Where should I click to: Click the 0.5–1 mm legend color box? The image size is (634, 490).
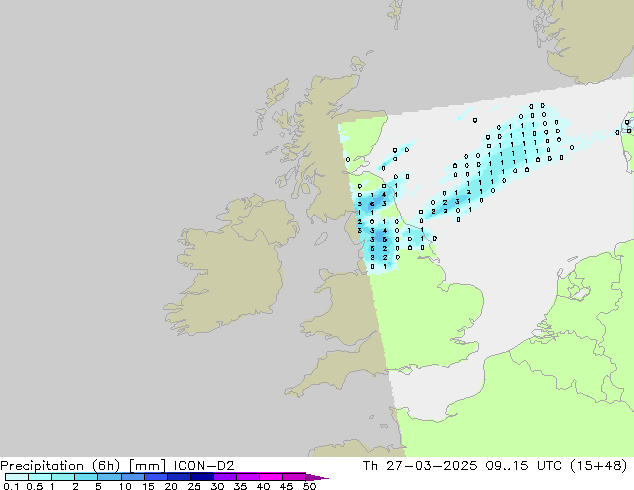point(40,477)
